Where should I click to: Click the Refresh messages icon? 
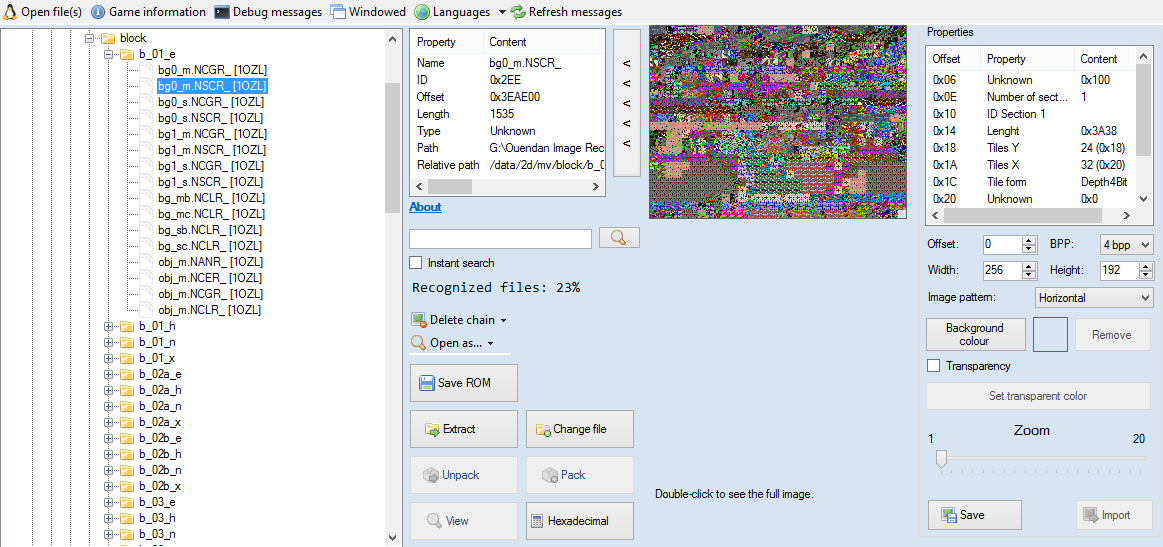(x=518, y=12)
